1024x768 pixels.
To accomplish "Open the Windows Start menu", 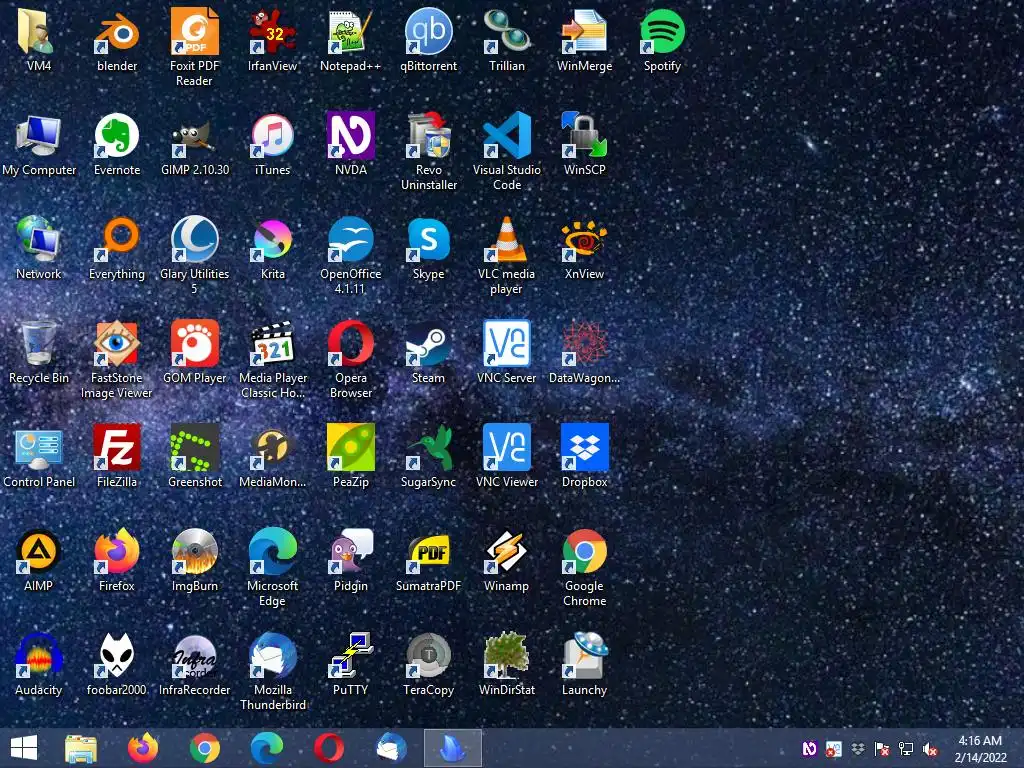I will coord(24,748).
